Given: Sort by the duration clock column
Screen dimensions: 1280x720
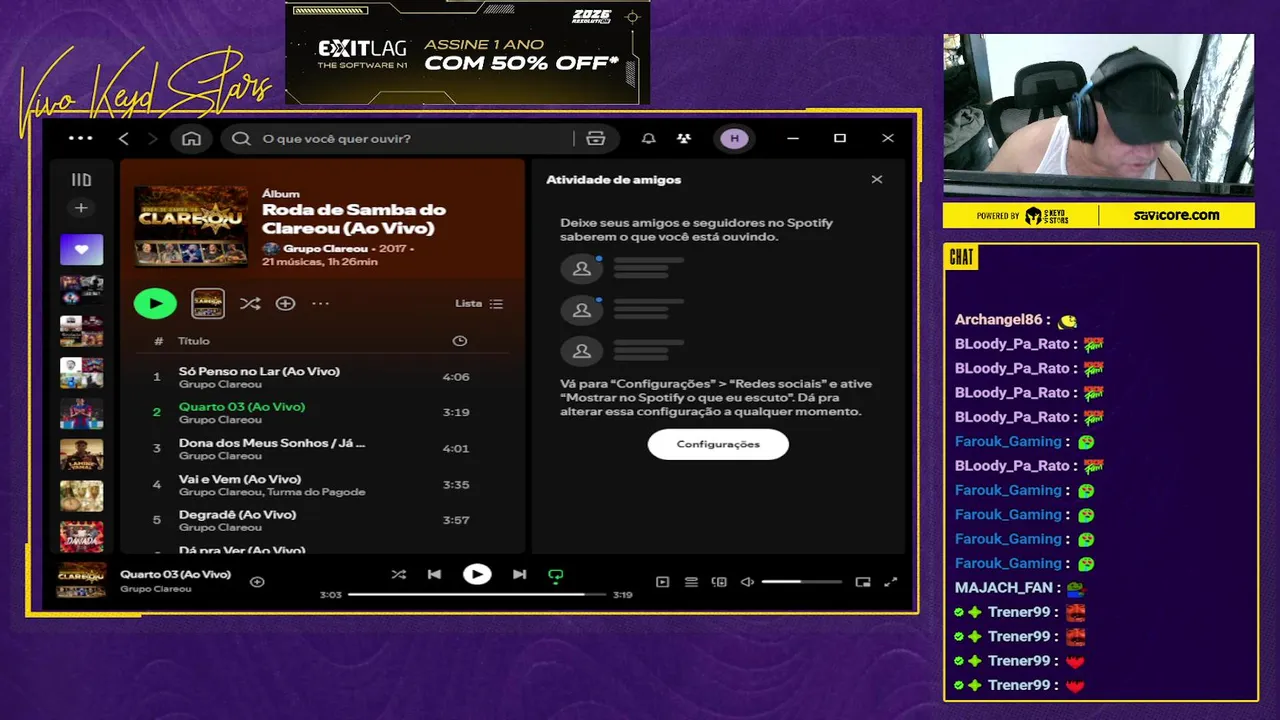Looking at the screenshot, I should (x=459, y=341).
